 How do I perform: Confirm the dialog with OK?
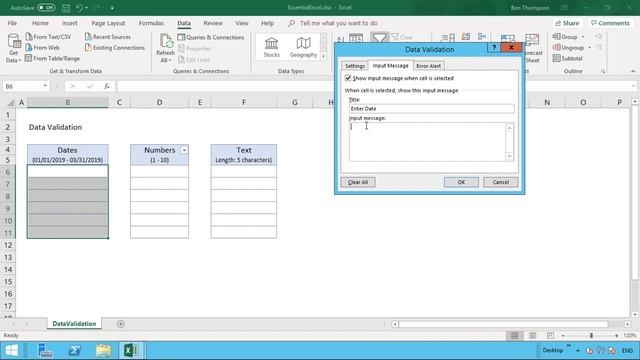pyautogui.click(x=461, y=182)
